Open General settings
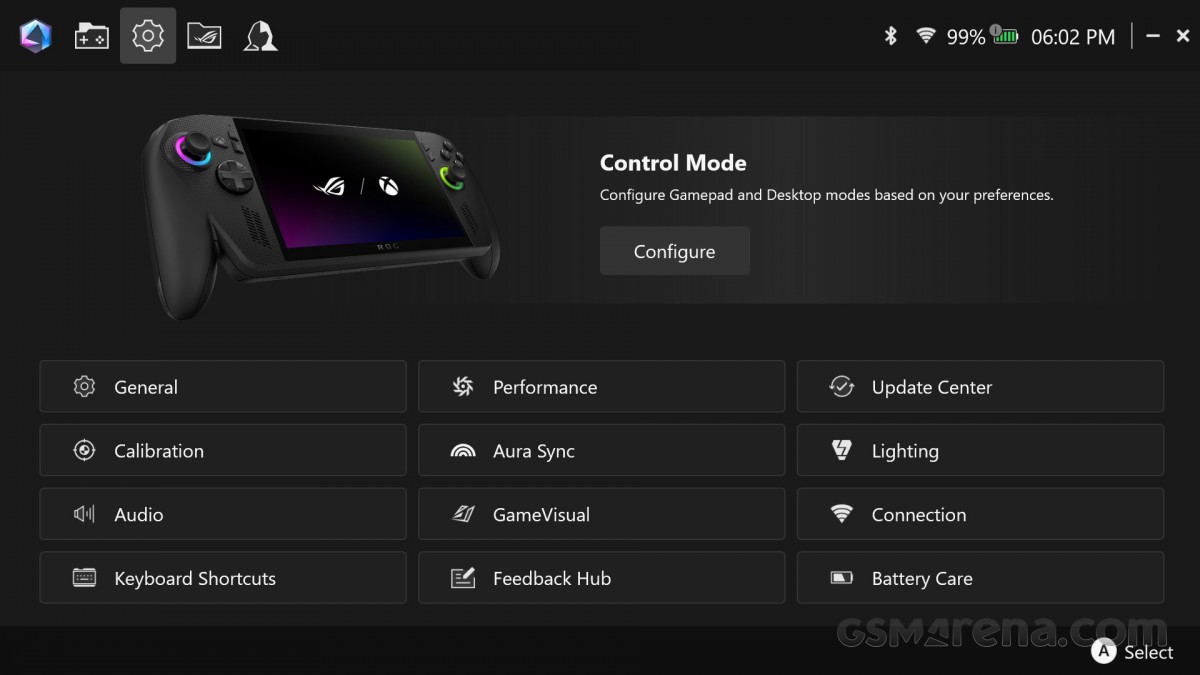This screenshot has width=1200, height=675. (x=223, y=387)
